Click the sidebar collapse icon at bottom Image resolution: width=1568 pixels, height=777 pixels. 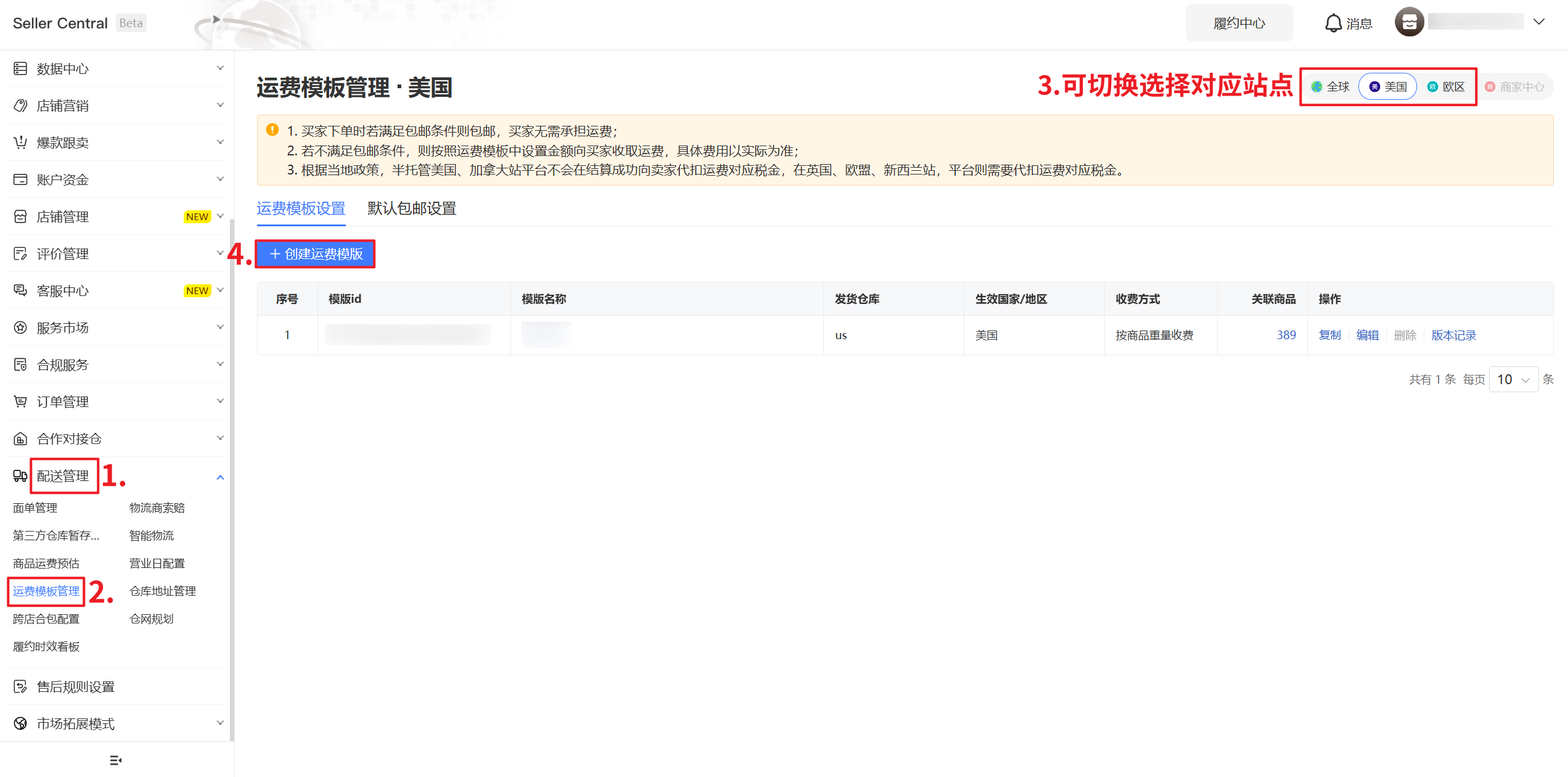pos(115,760)
